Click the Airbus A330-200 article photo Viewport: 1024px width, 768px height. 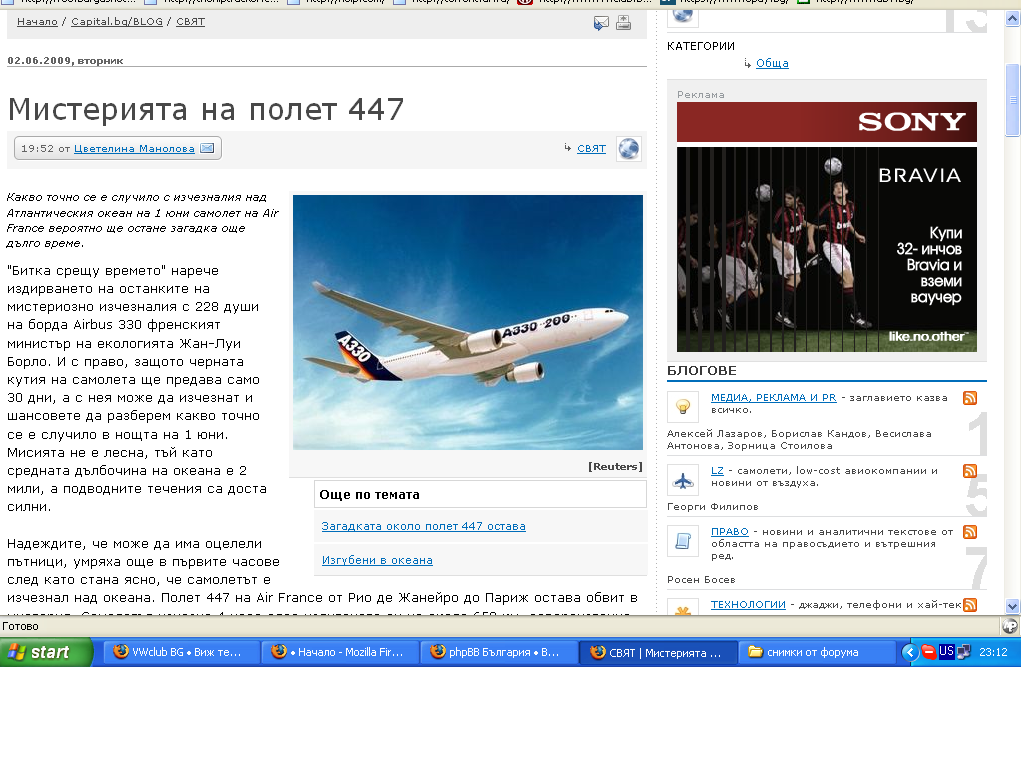(468, 322)
